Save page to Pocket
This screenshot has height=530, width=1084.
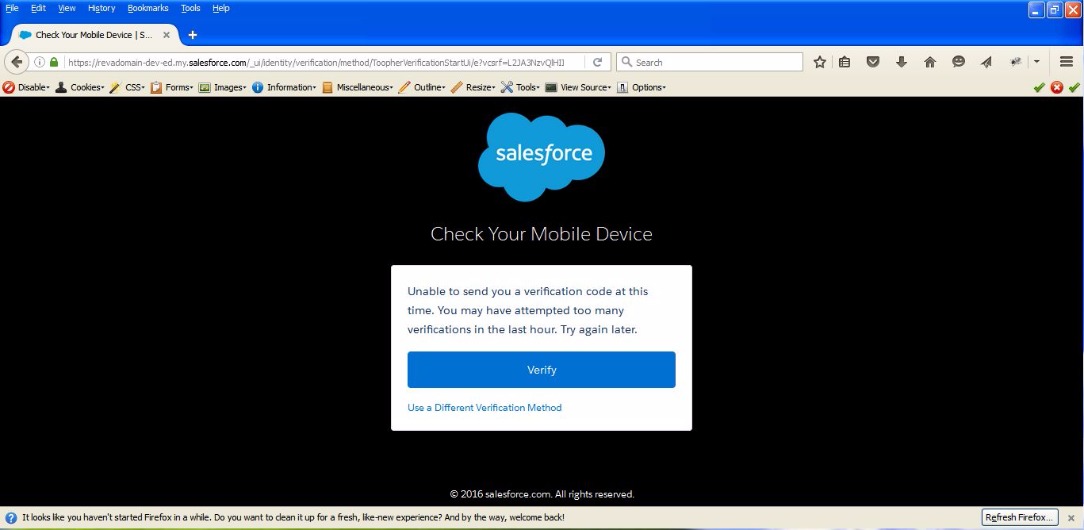tap(873, 62)
